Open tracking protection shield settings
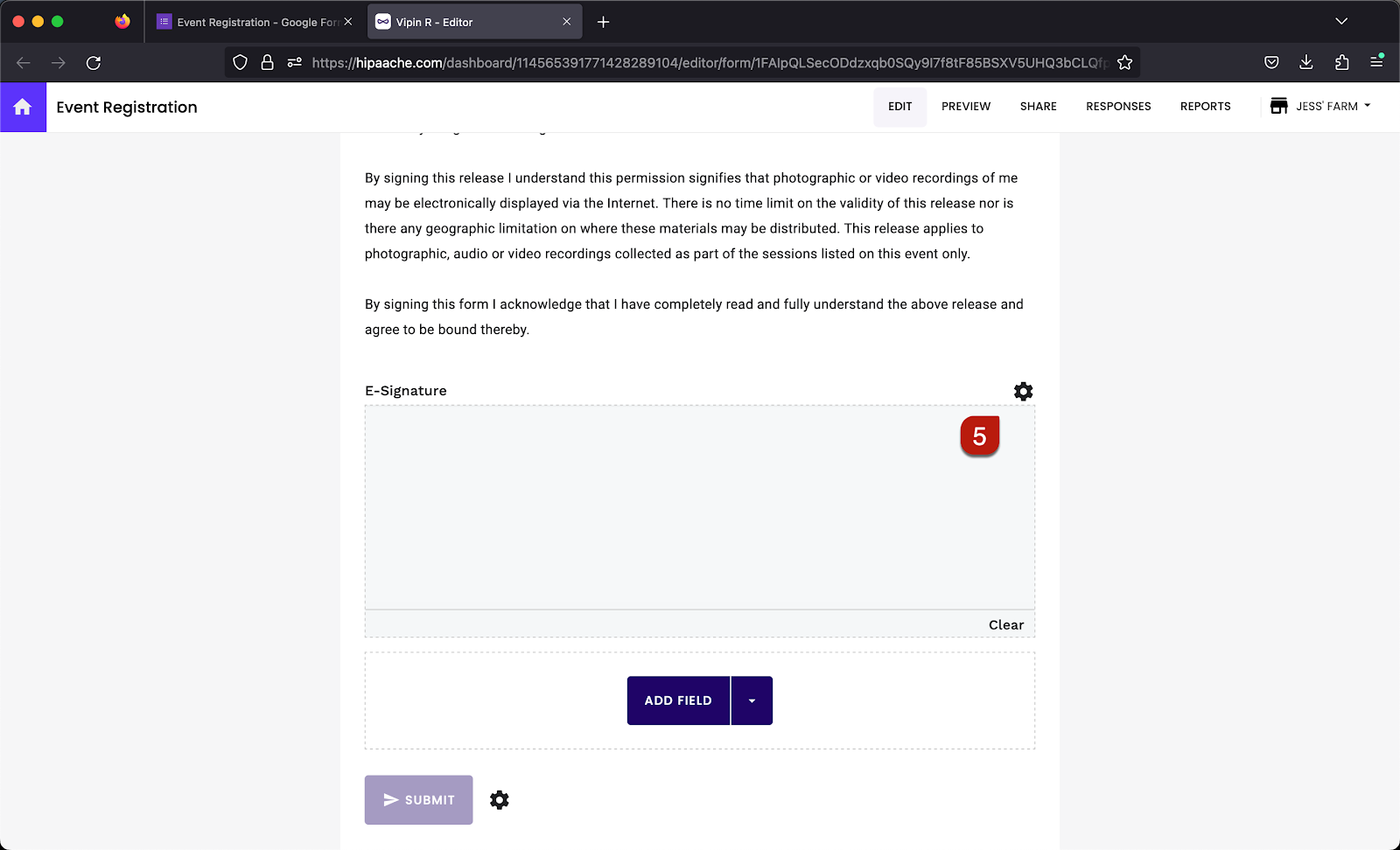The image size is (1400, 850). (x=239, y=62)
